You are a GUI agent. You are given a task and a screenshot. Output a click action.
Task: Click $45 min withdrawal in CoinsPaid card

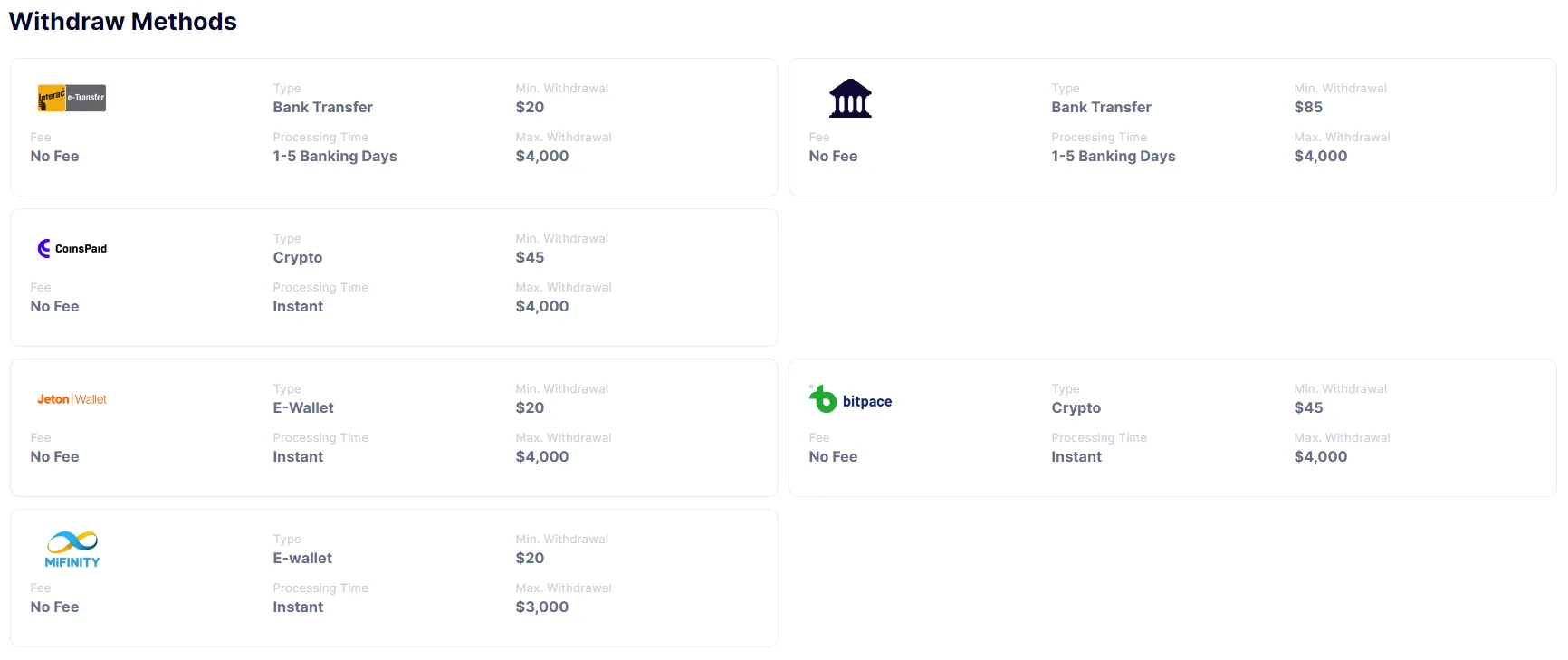click(x=530, y=257)
